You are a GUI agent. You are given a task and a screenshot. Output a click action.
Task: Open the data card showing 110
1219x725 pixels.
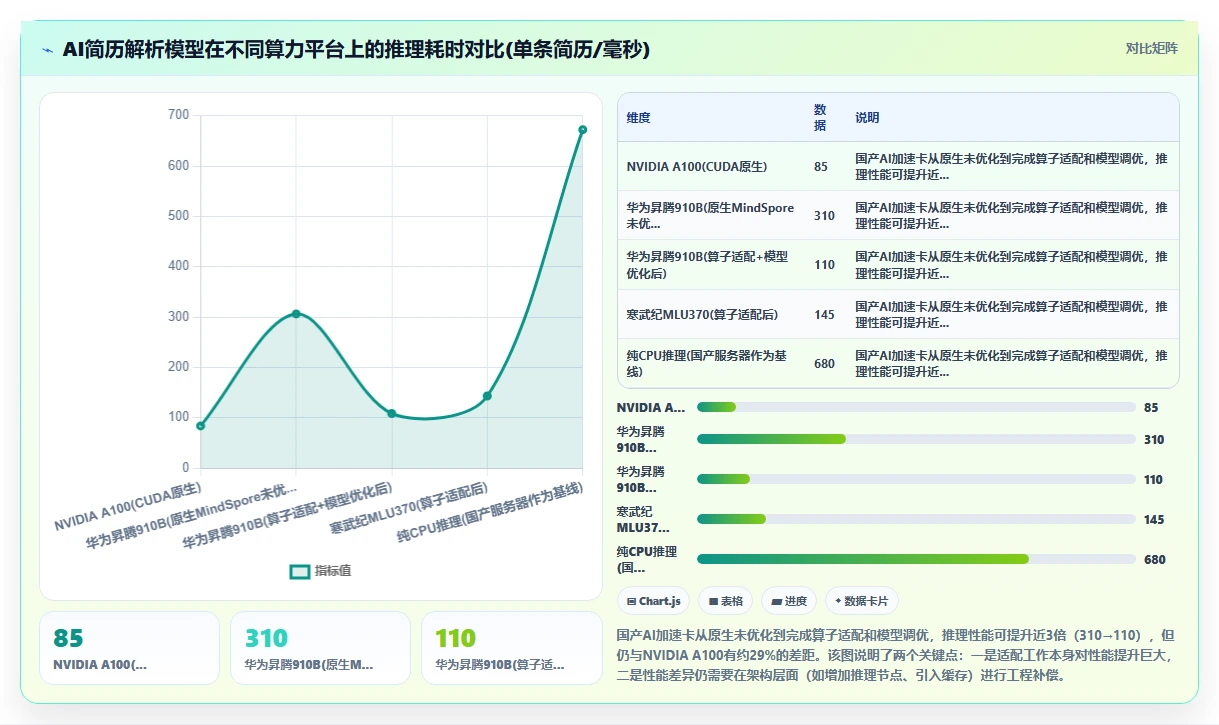point(511,648)
